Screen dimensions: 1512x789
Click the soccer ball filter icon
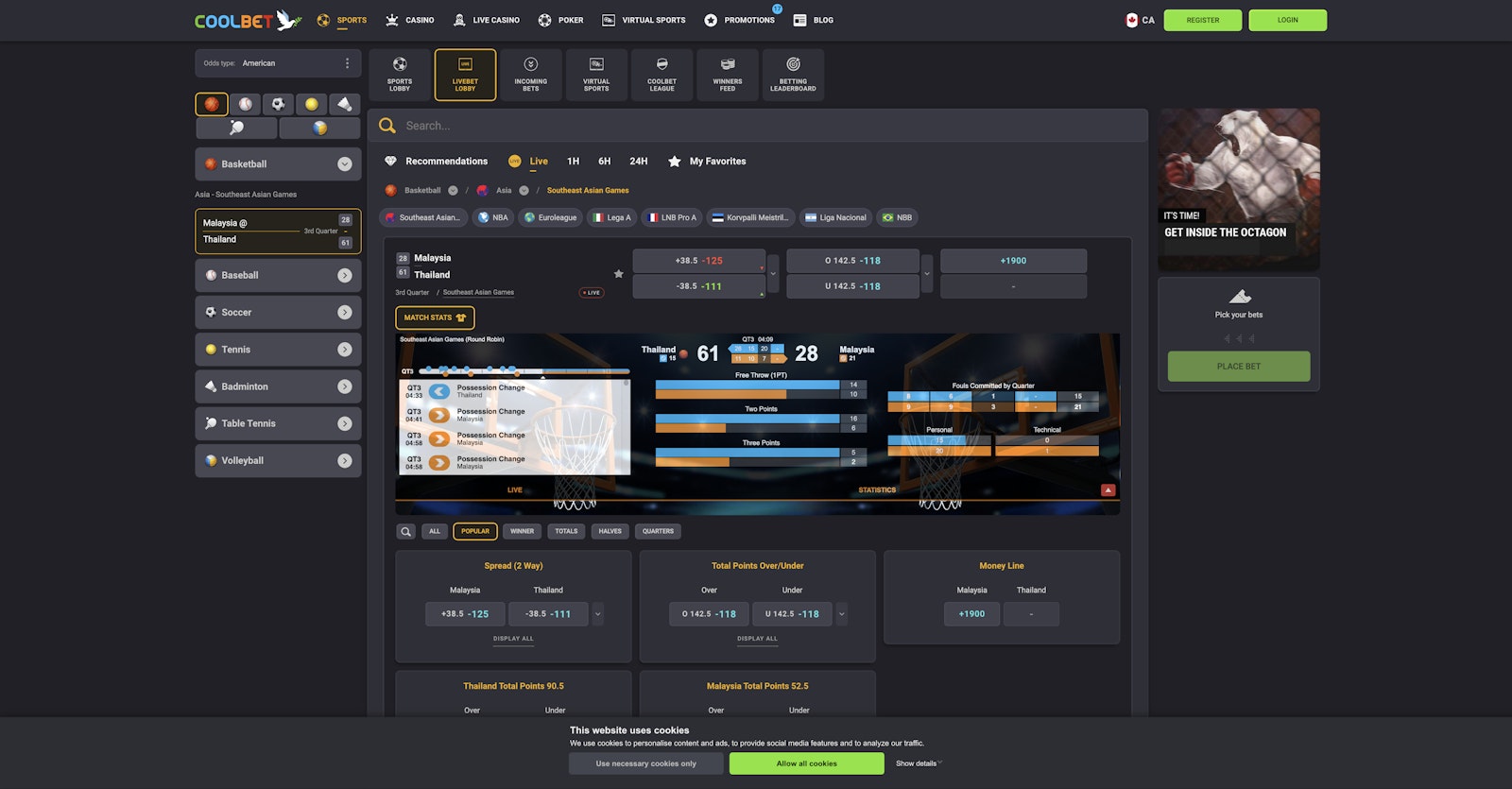278,104
